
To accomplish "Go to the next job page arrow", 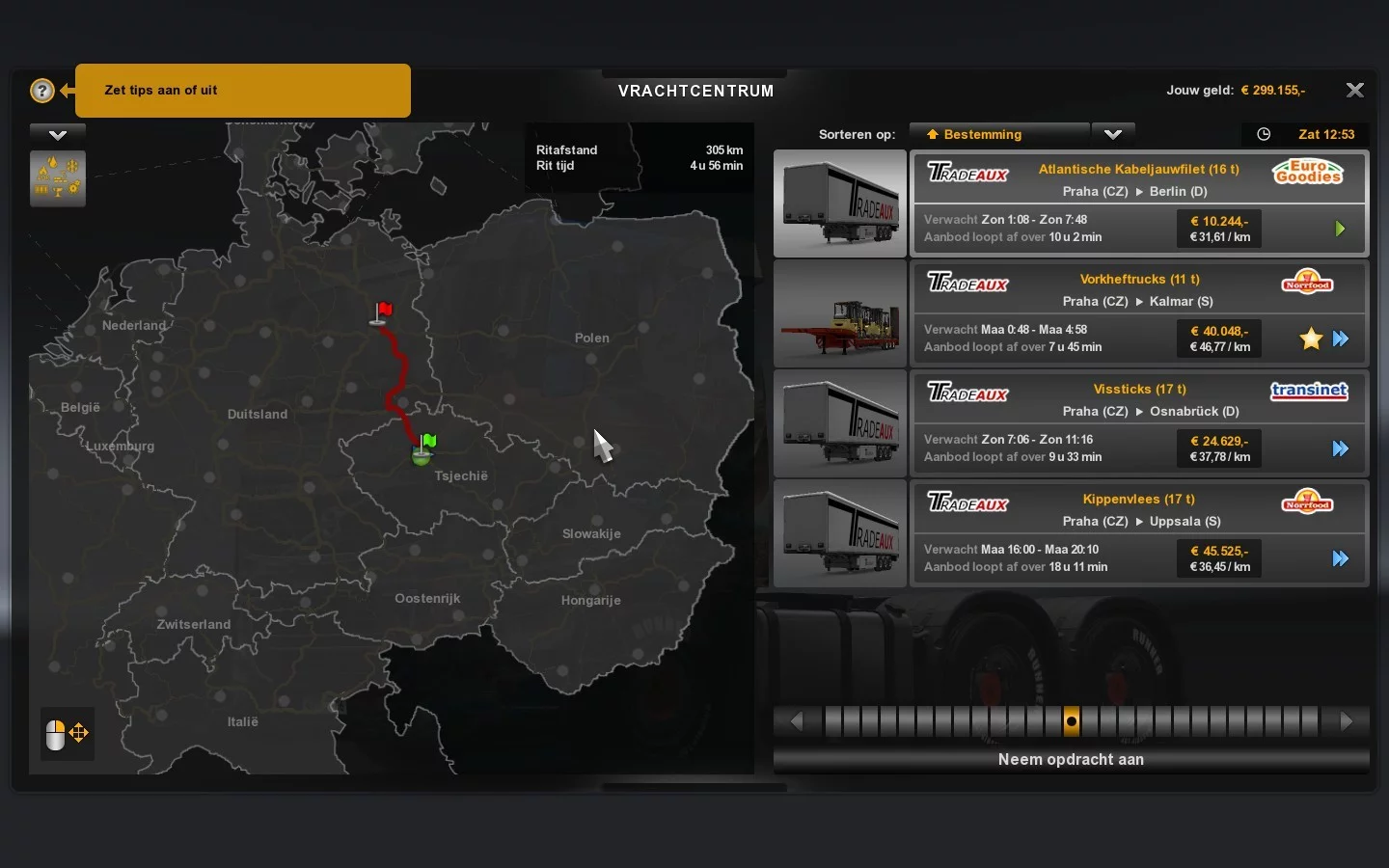I will (x=1347, y=721).
